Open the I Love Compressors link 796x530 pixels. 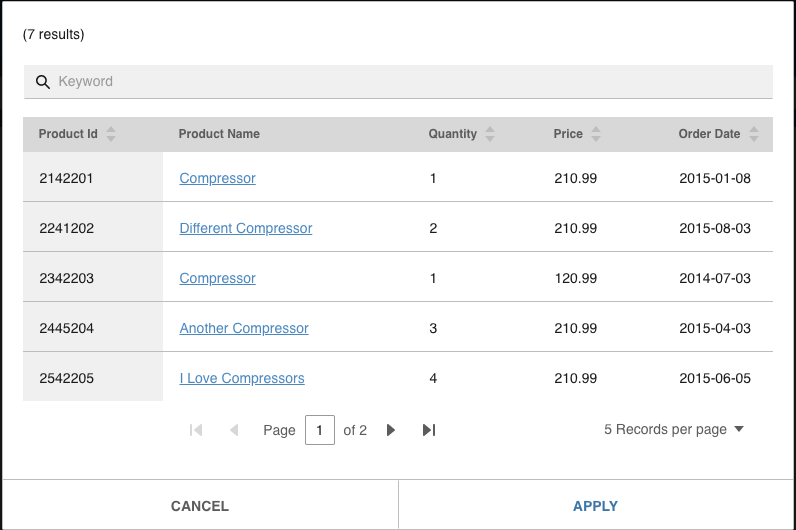242,378
